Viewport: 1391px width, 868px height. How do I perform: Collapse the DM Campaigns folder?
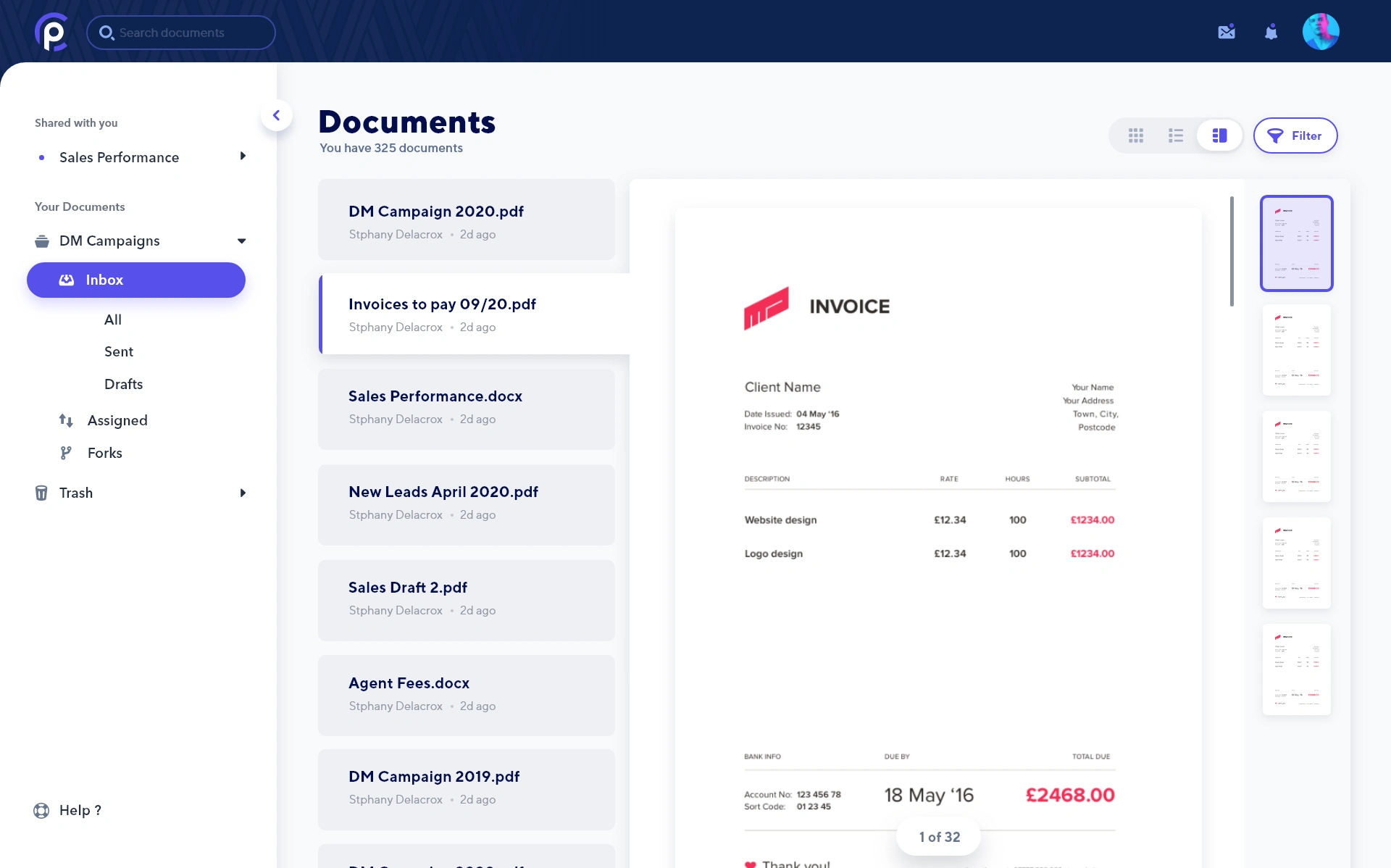(241, 241)
